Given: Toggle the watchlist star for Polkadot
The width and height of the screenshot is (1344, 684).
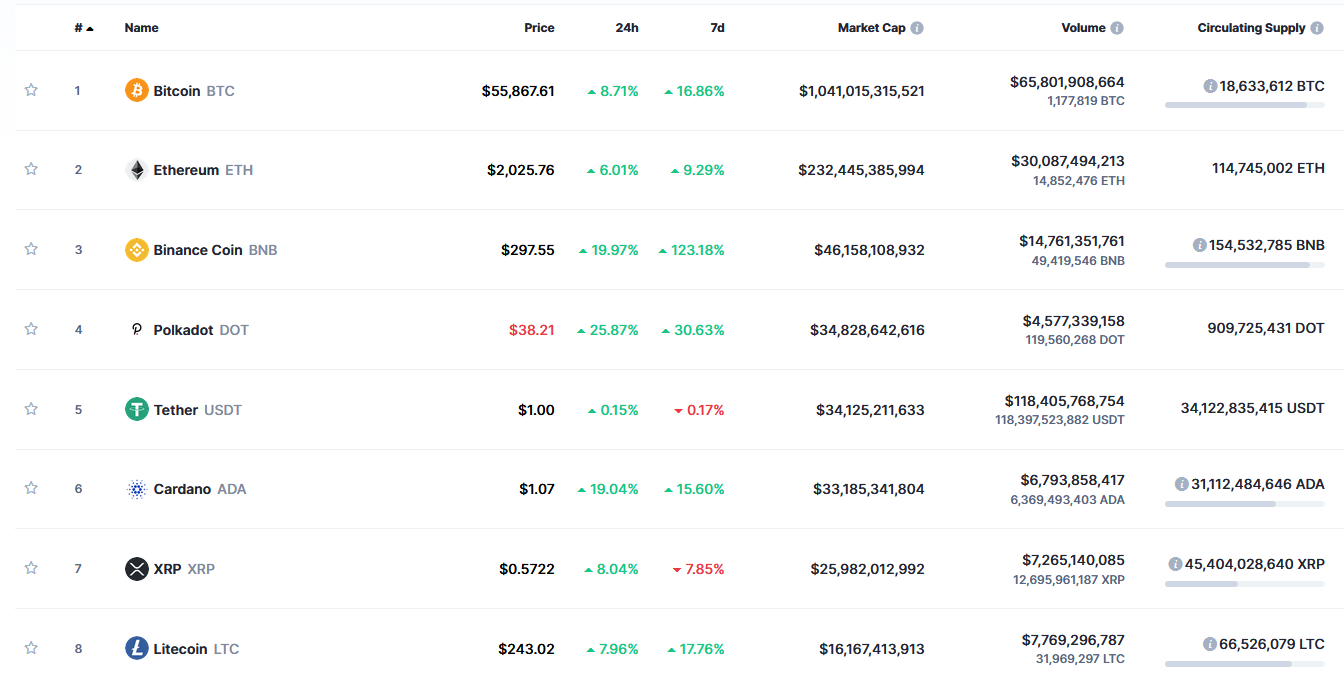Looking at the screenshot, I should click(31, 329).
